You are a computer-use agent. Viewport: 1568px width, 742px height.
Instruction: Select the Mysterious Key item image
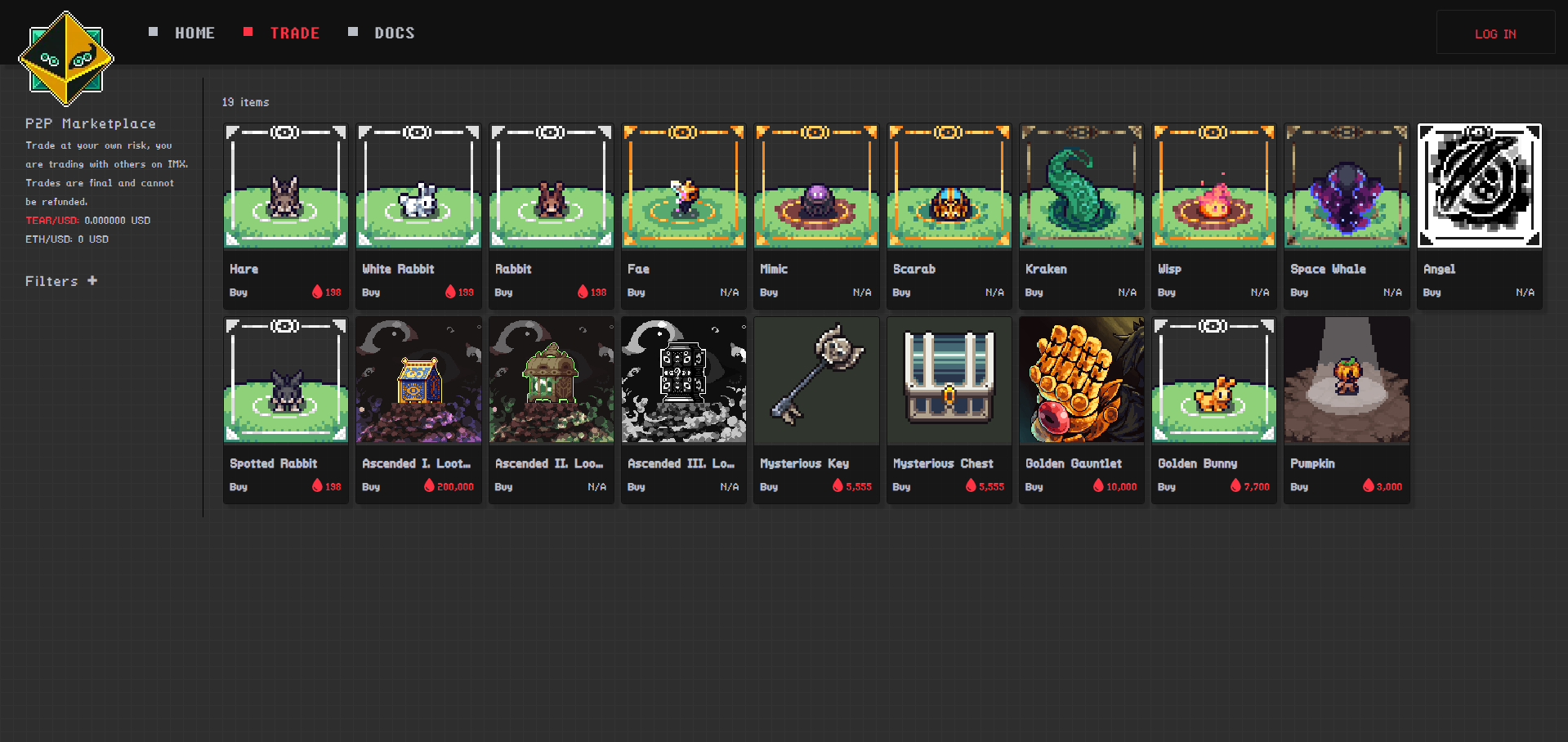point(815,380)
